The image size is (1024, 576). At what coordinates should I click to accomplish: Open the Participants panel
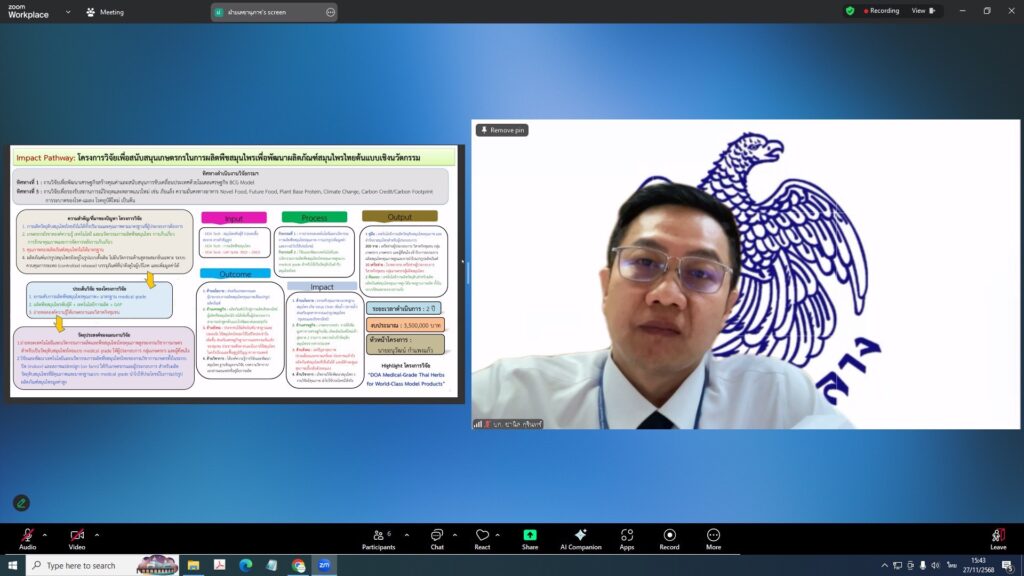click(x=378, y=538)
